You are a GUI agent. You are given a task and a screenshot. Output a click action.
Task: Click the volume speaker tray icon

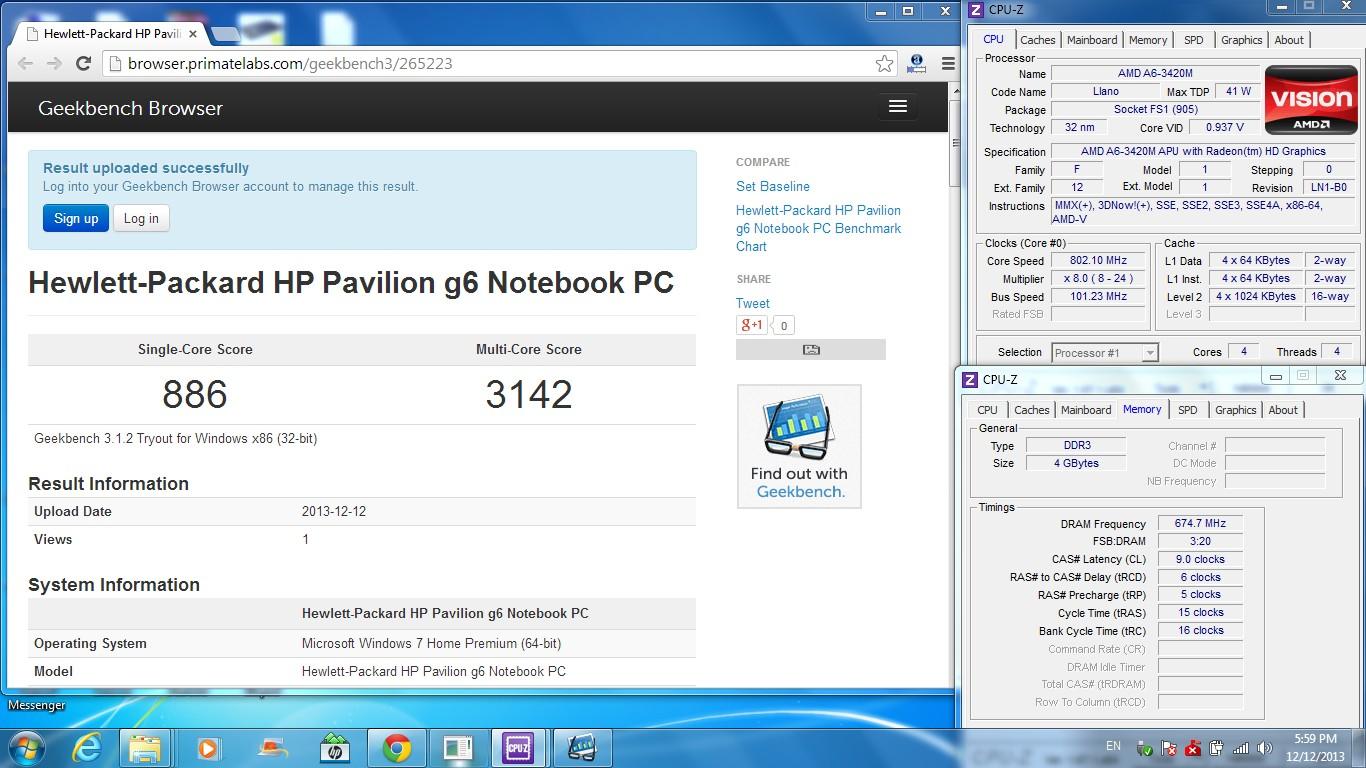pos(1264,748)
